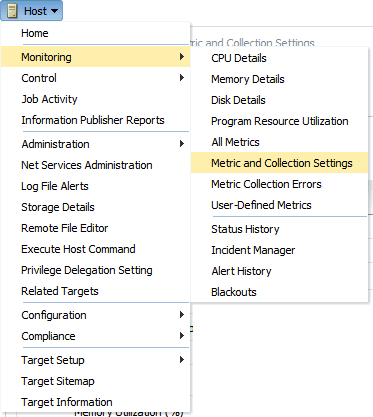This screenshot has height=417, width=373.
Task: Open Information Publisher Reports
Action: click(93, 120)
